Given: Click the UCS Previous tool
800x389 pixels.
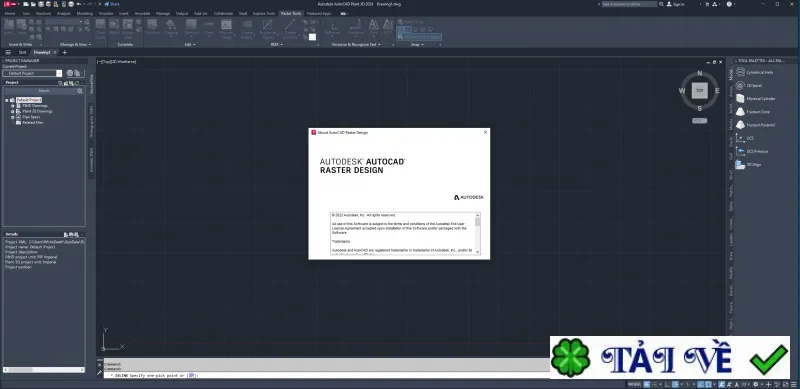Looking at the screenshot, I should pos(752,152).
